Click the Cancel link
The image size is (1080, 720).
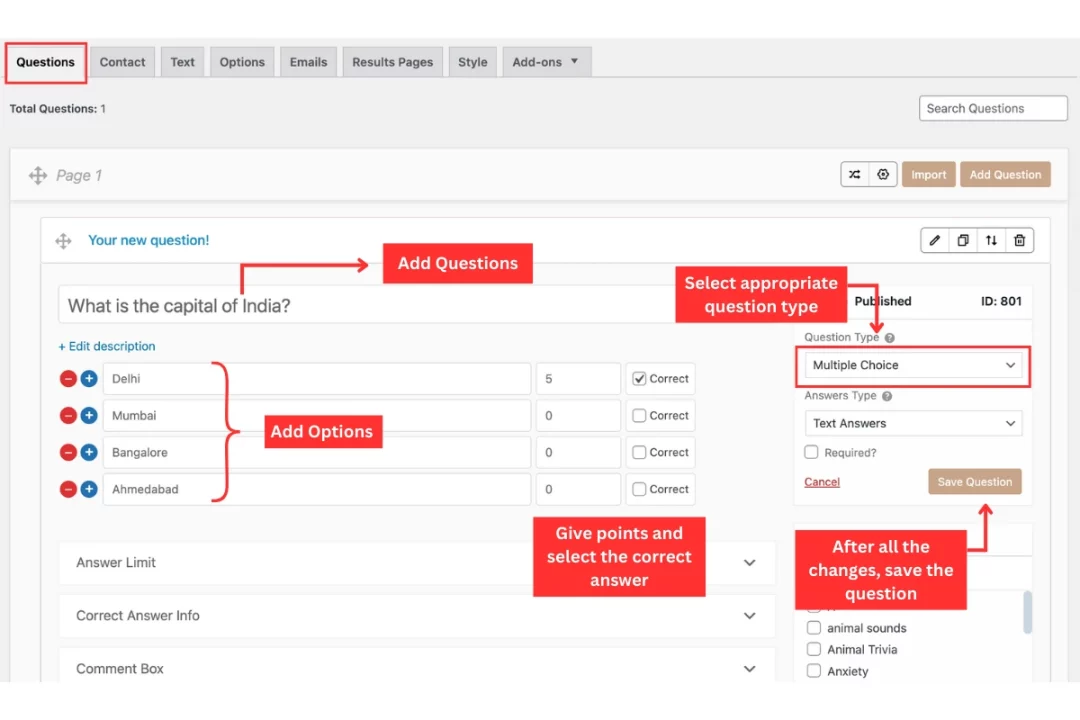(822, 482)
